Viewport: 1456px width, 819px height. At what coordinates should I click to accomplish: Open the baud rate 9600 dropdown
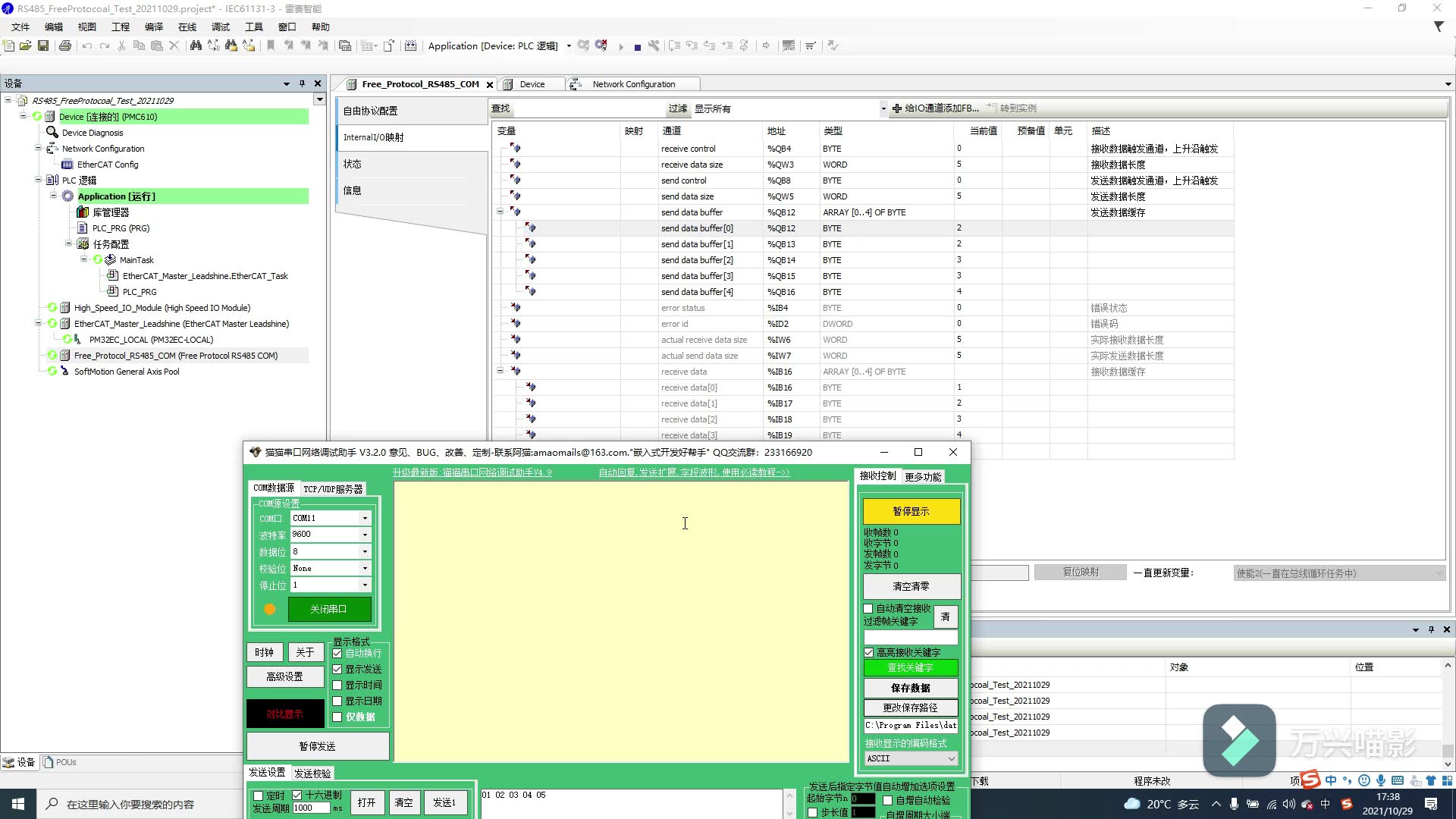365,535
